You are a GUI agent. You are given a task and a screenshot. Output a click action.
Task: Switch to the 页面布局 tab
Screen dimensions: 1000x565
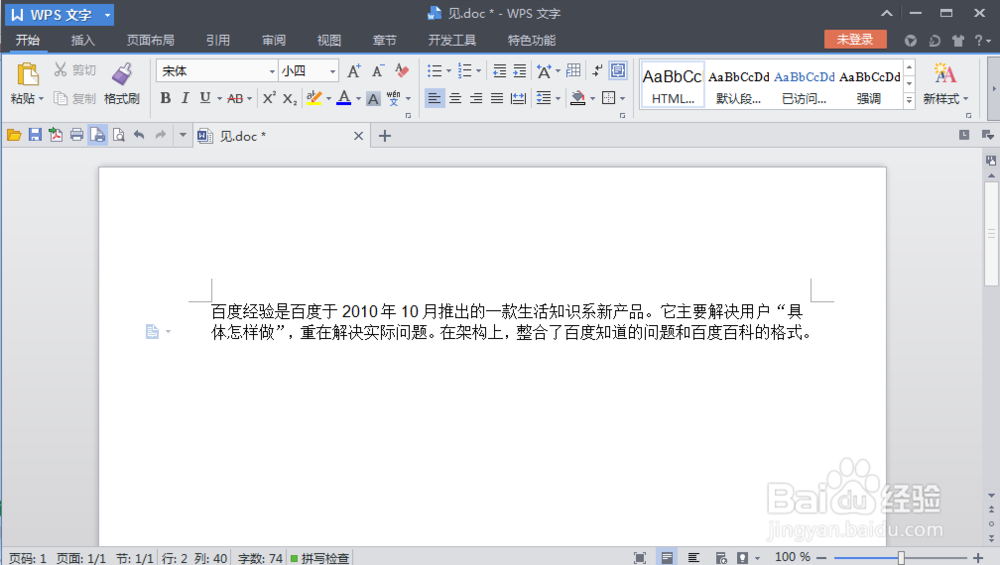[x=151, y=40]
